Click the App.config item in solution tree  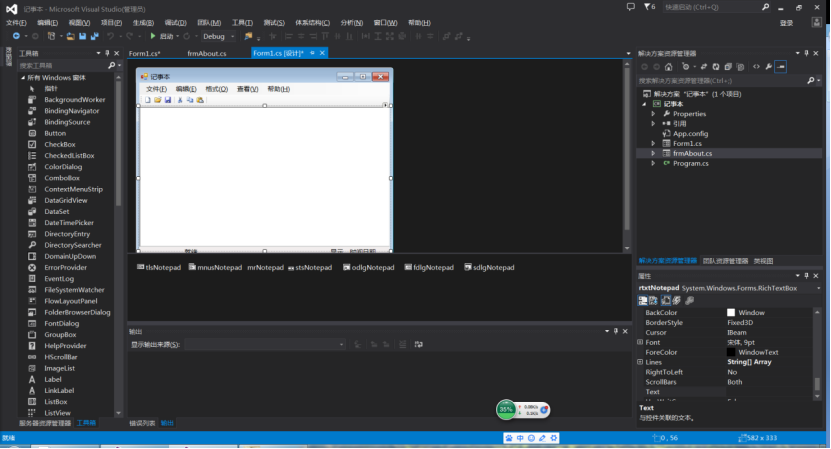point(690,134)
